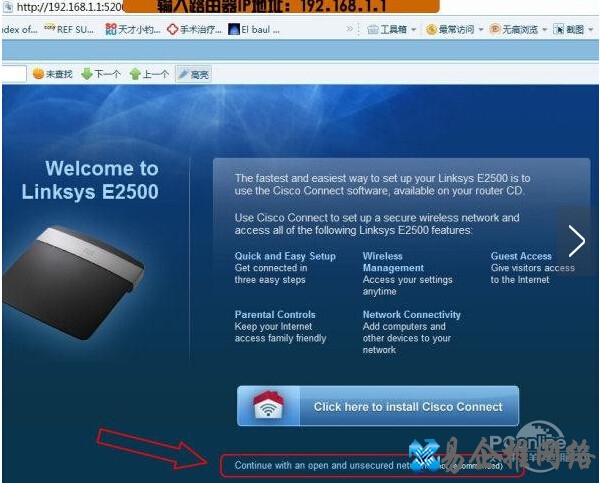
Task: Toggle the 高亮 highlight button
Action: (x=193, y=74)
